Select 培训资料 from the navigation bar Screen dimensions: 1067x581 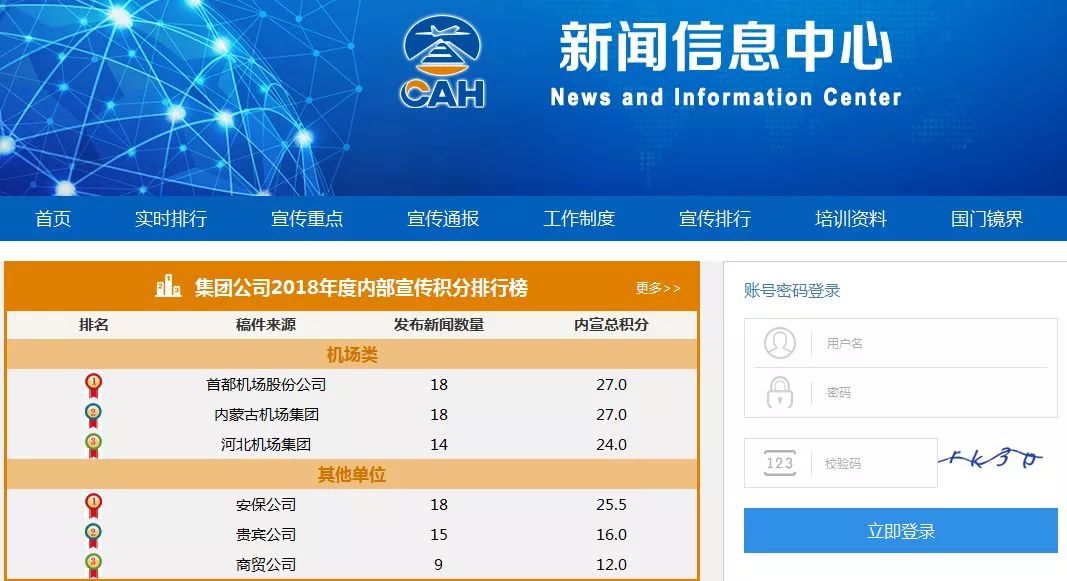click(x=850, y=219)
